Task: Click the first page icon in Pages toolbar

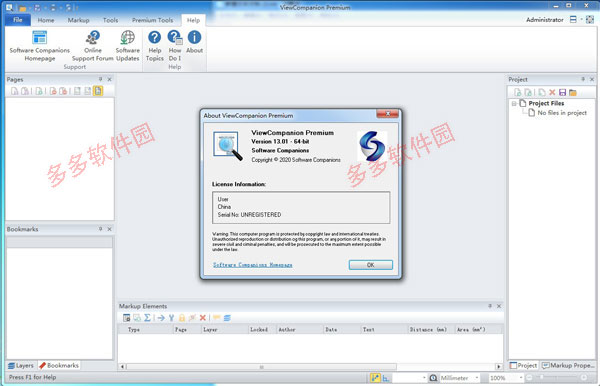Action: coord(14,91)
